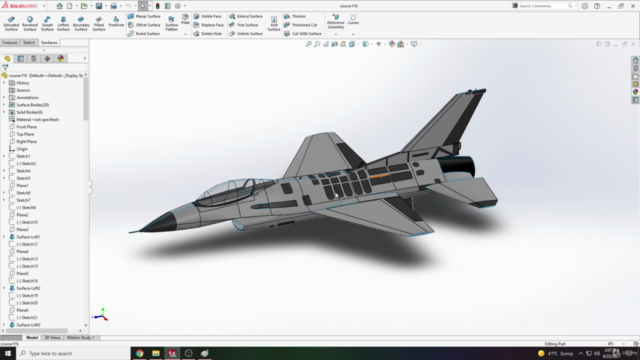The height and width of the screenshot is (360, 640).
Task: Click the Delete Face button
Action: [x=207, y=16]
